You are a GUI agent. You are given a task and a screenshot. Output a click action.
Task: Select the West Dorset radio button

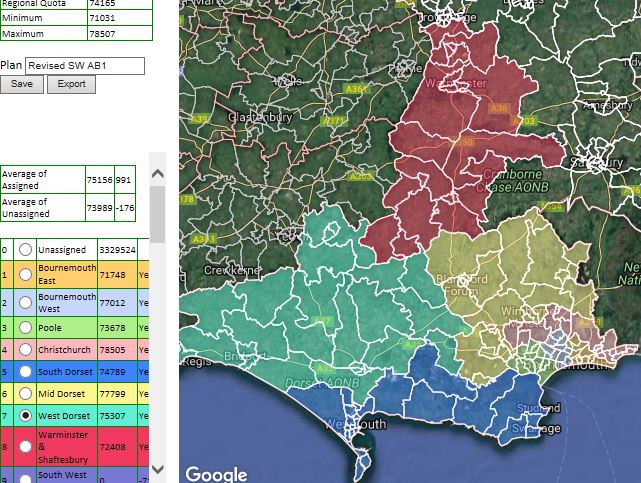[x=25, y=416]
